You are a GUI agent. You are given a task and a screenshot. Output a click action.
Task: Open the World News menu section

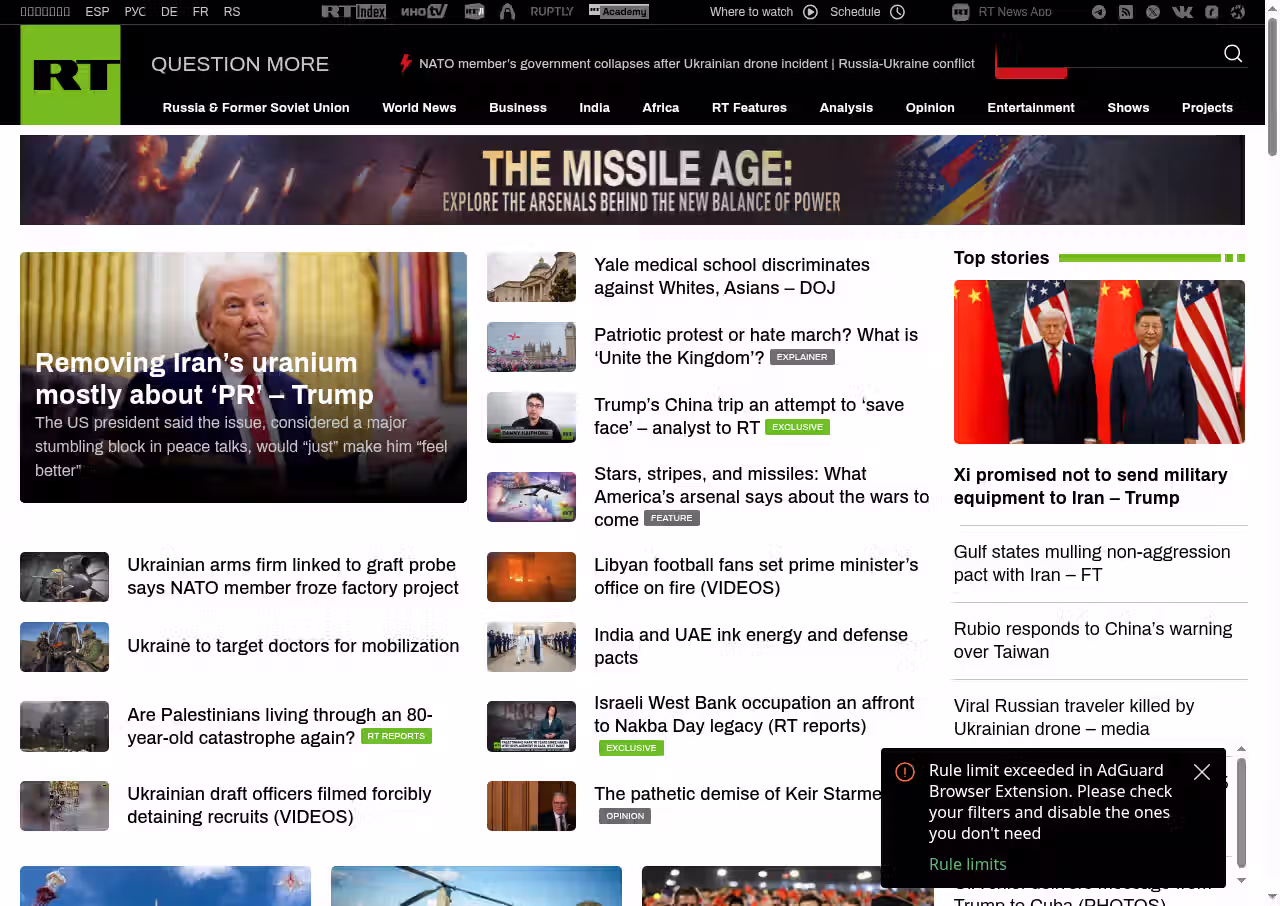[x=419, y=107]
